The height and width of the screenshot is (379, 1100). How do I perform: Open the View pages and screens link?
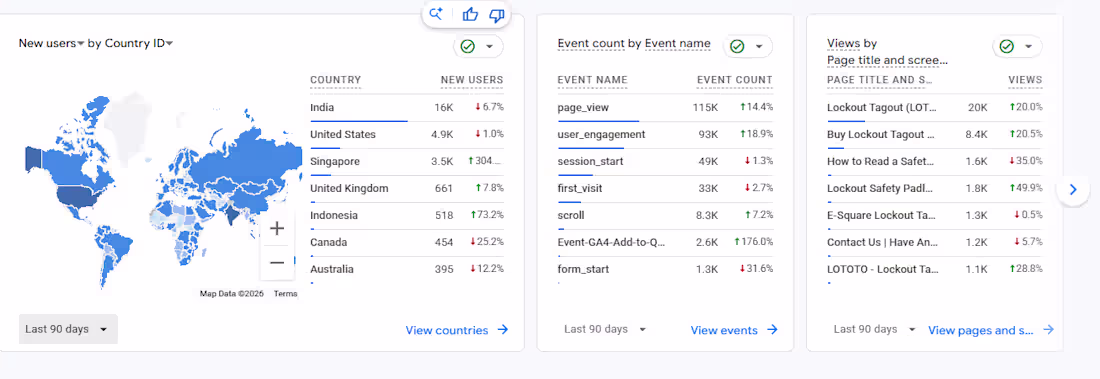click(x=991, y=330)
